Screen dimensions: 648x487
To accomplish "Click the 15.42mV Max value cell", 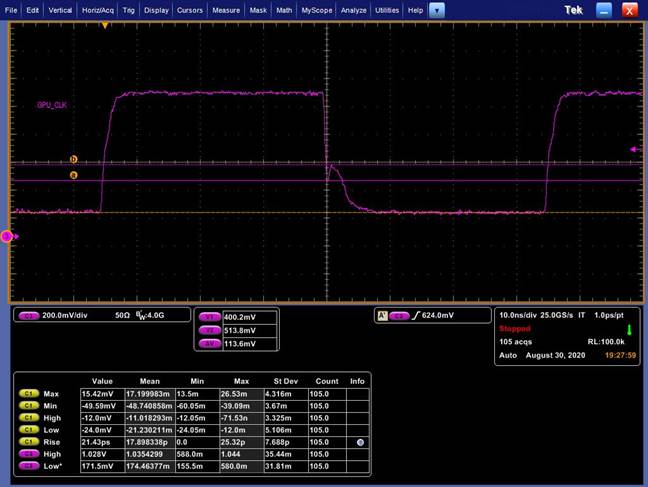I will pyautogui.click(x=102, y=394).
